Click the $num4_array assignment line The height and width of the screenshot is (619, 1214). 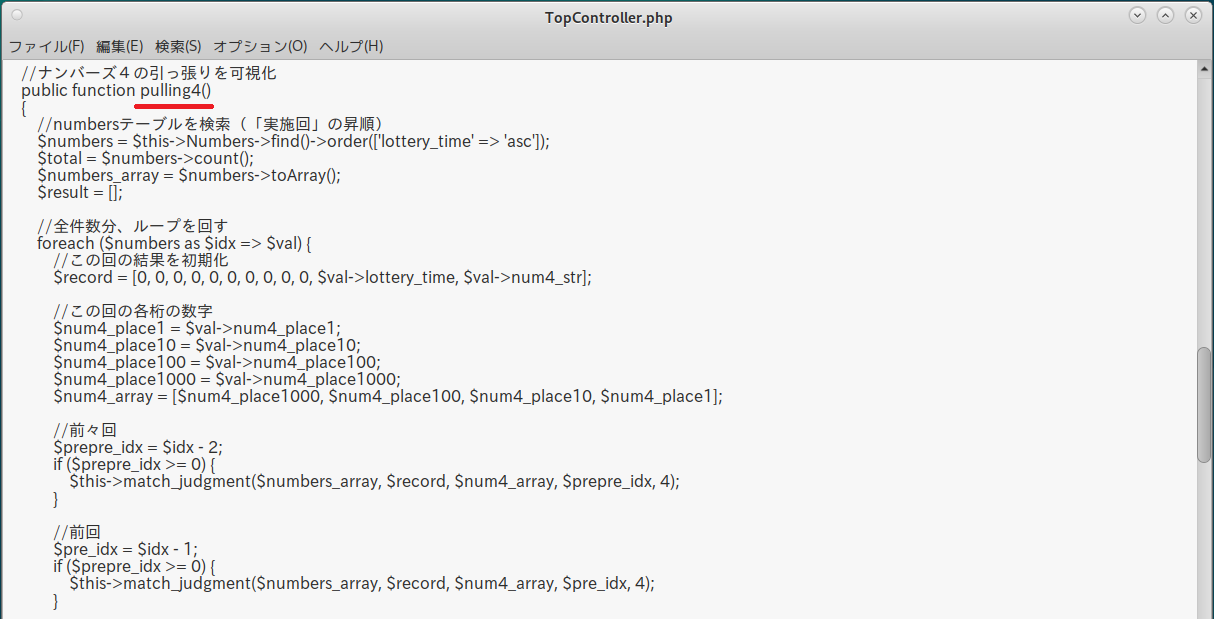pos(387,396)
